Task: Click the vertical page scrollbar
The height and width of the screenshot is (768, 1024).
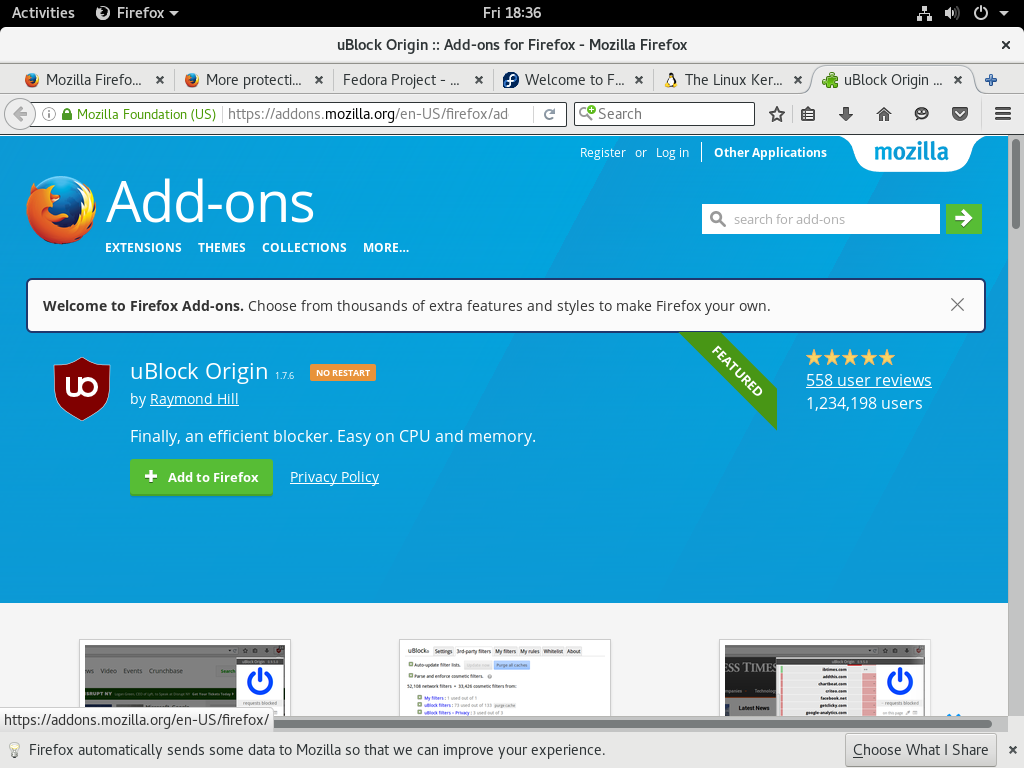Action: 1016,184
